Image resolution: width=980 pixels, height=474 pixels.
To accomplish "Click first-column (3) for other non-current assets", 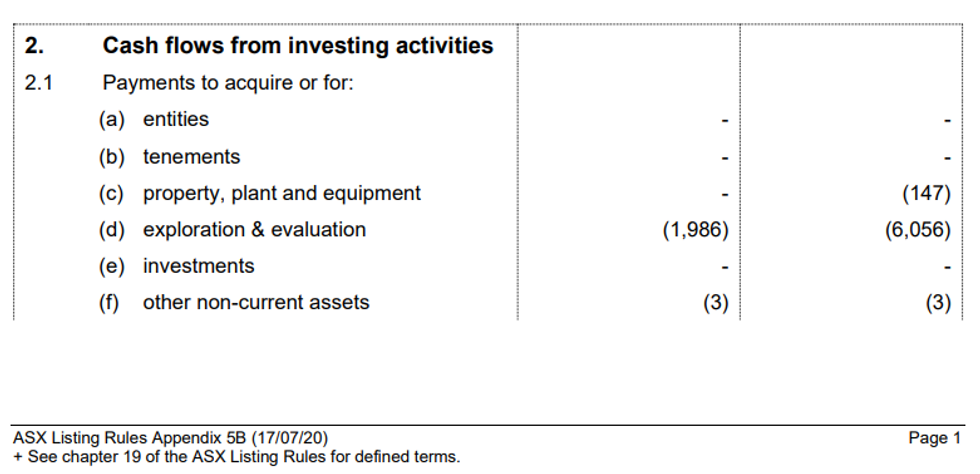I will (x=714, y=304).
